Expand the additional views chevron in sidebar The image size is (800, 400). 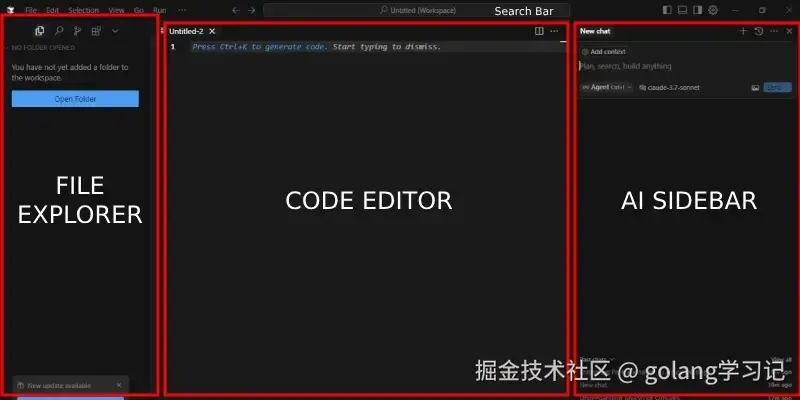click(x=115, y=31)
